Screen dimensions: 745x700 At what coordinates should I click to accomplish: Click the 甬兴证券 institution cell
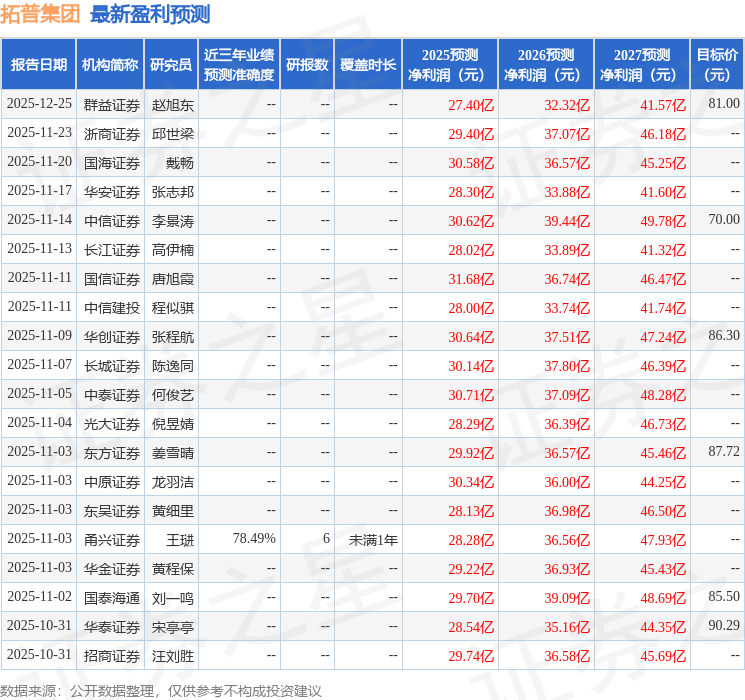coord(112,540)
